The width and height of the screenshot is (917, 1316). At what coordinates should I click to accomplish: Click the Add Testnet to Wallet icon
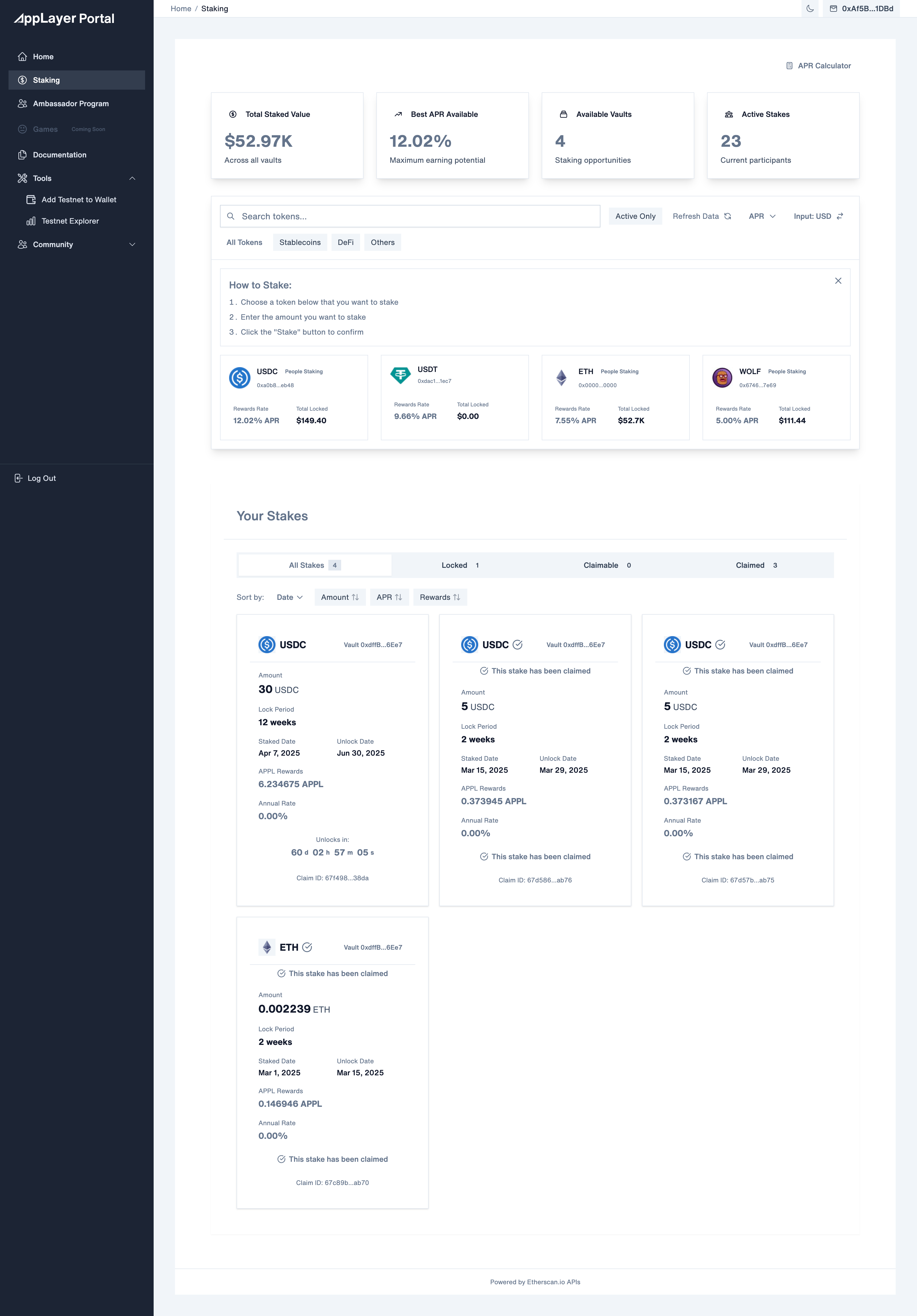click(31, 200)
